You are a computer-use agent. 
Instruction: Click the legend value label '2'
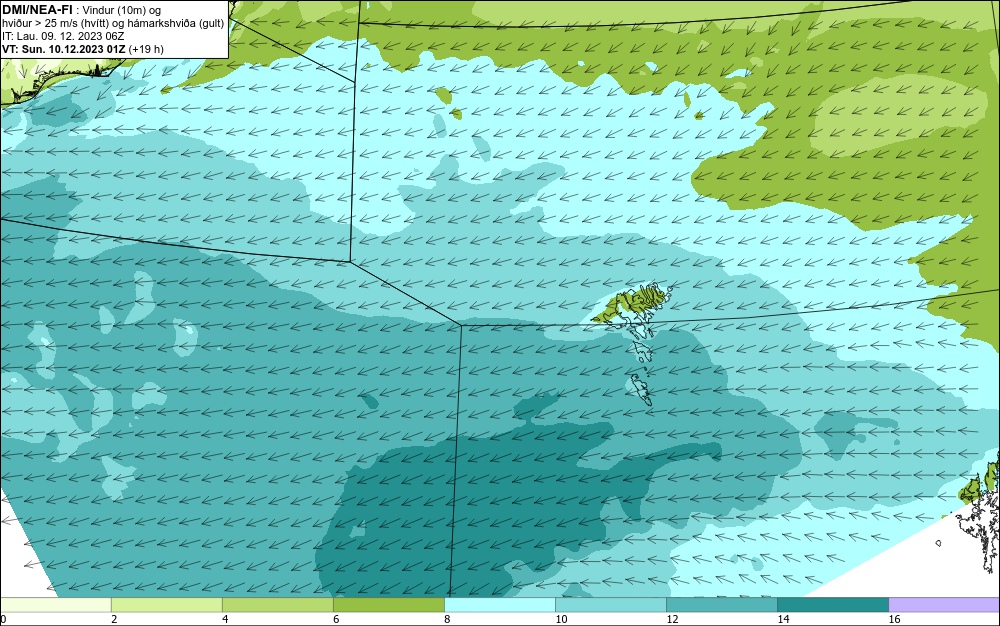(114, 619)
